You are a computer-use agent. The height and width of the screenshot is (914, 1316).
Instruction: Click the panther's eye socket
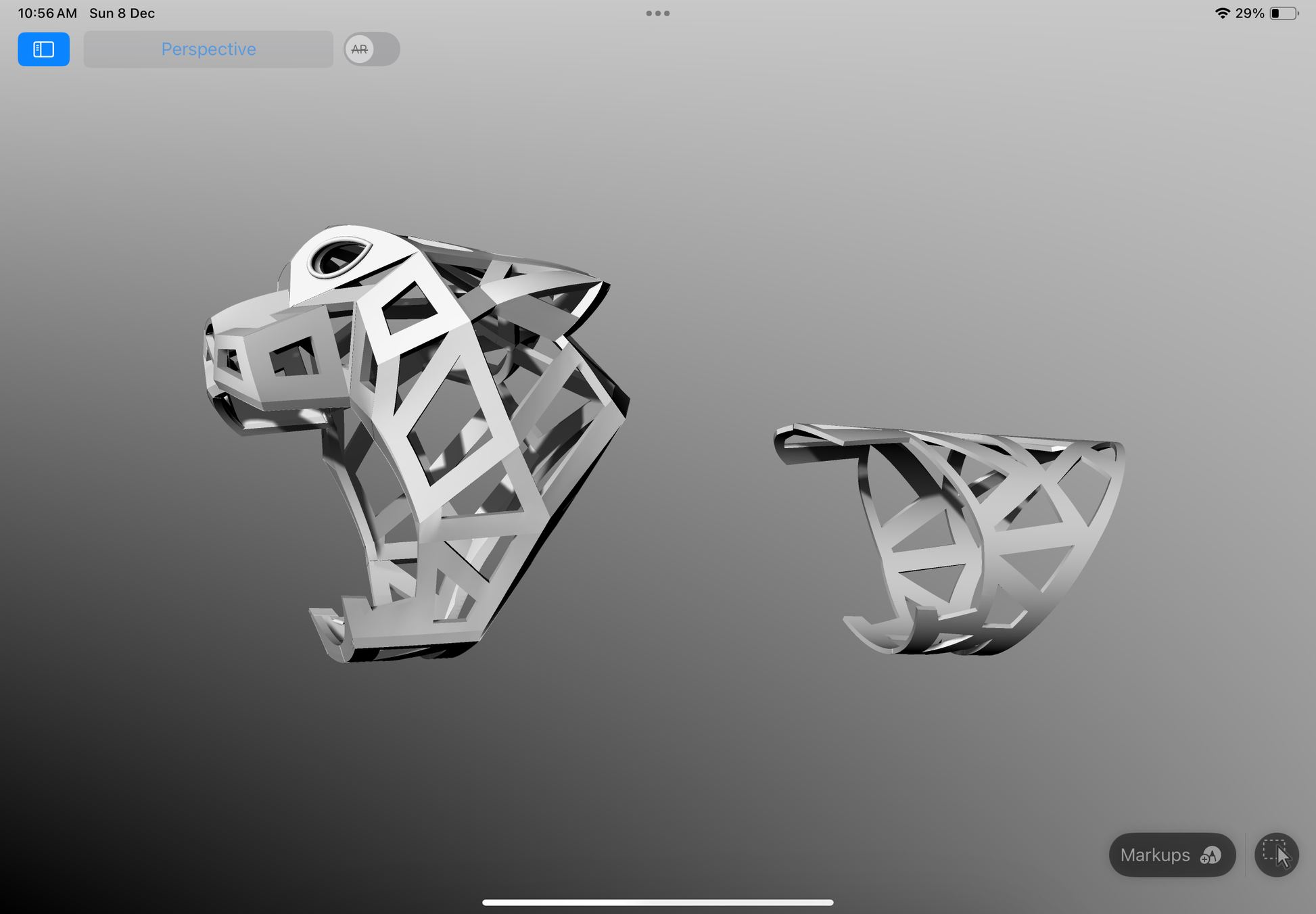tap(338, 258)
